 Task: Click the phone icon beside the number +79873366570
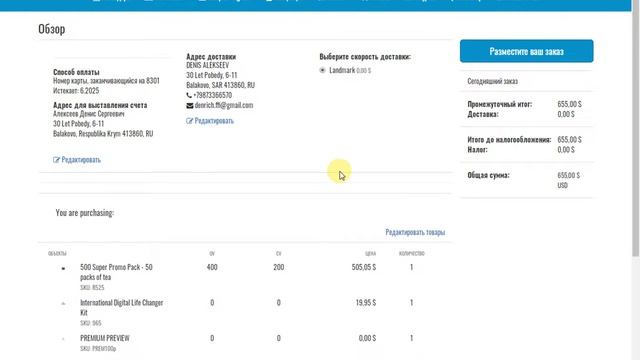189,95
